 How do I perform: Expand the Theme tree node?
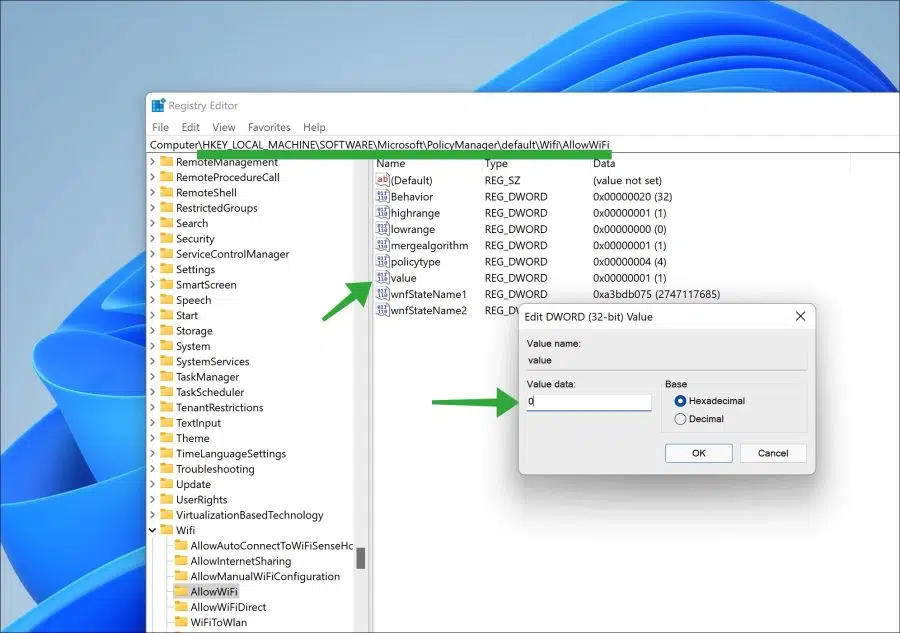pos(153,438)
